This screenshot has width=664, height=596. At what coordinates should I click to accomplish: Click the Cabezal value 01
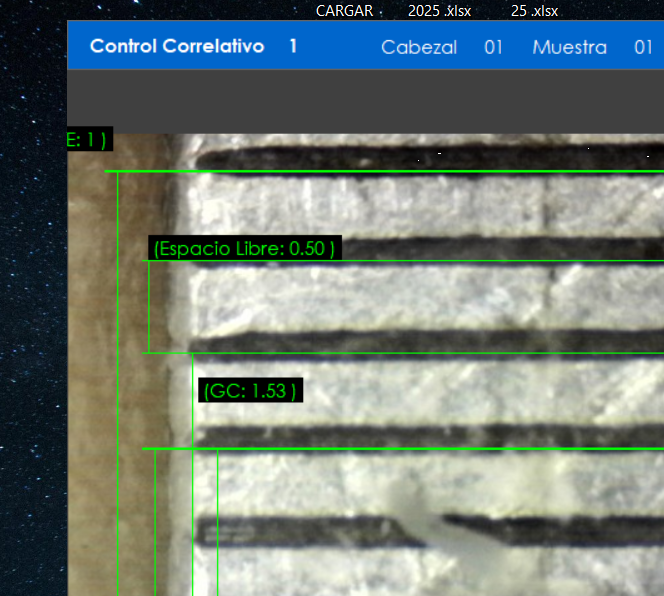pos(493,47)
